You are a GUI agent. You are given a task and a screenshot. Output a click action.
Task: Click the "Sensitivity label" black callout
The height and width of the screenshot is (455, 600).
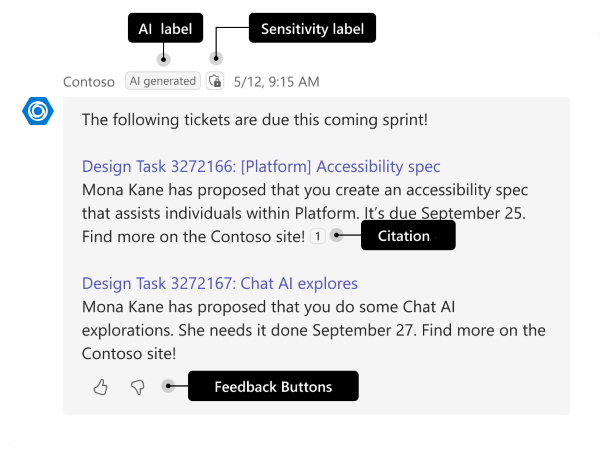click(310, 29)
